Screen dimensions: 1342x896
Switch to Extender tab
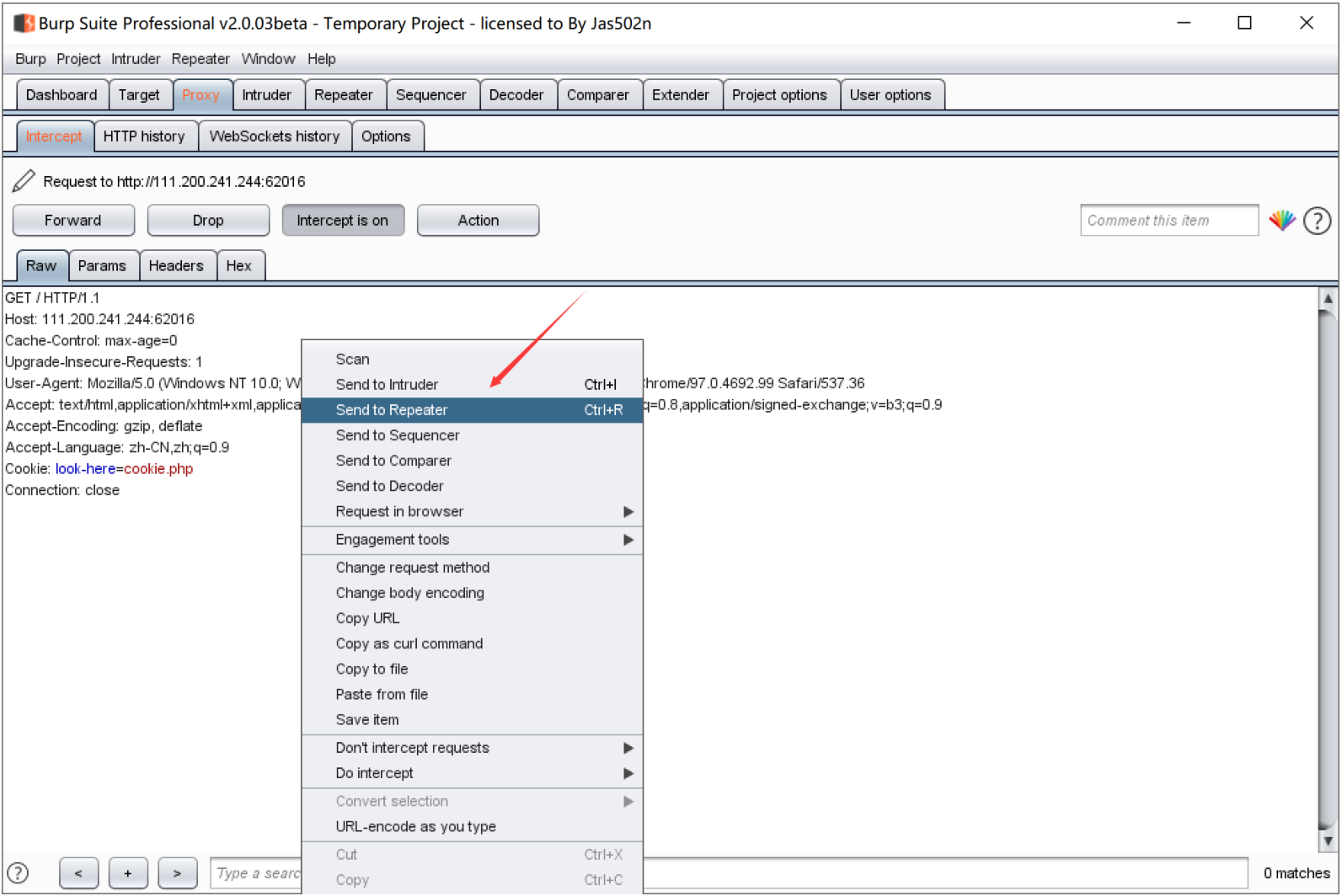tap(681, 95)
